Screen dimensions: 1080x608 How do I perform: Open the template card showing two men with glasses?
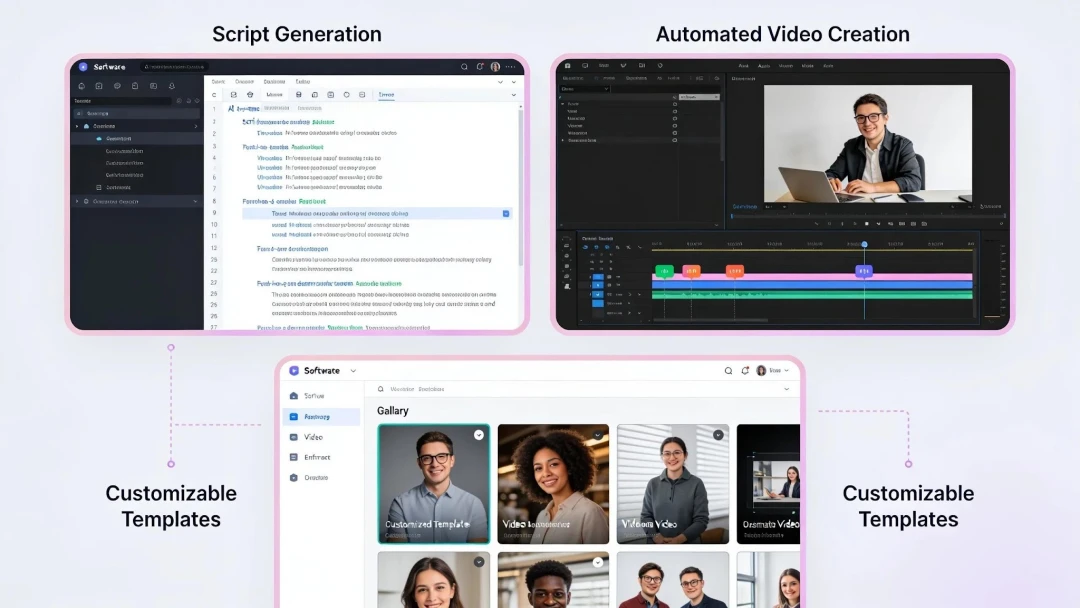pos(673,579)
